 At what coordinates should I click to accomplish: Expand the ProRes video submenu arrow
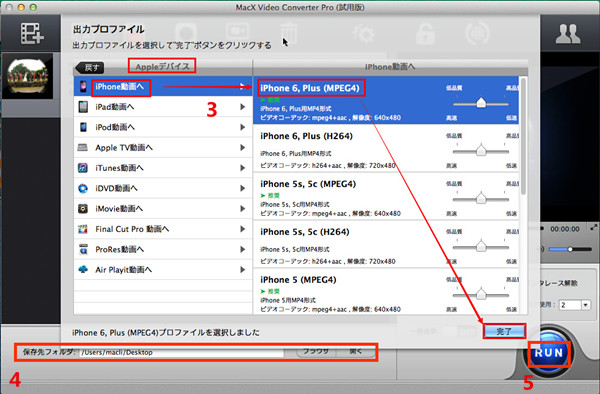[243, 249]
